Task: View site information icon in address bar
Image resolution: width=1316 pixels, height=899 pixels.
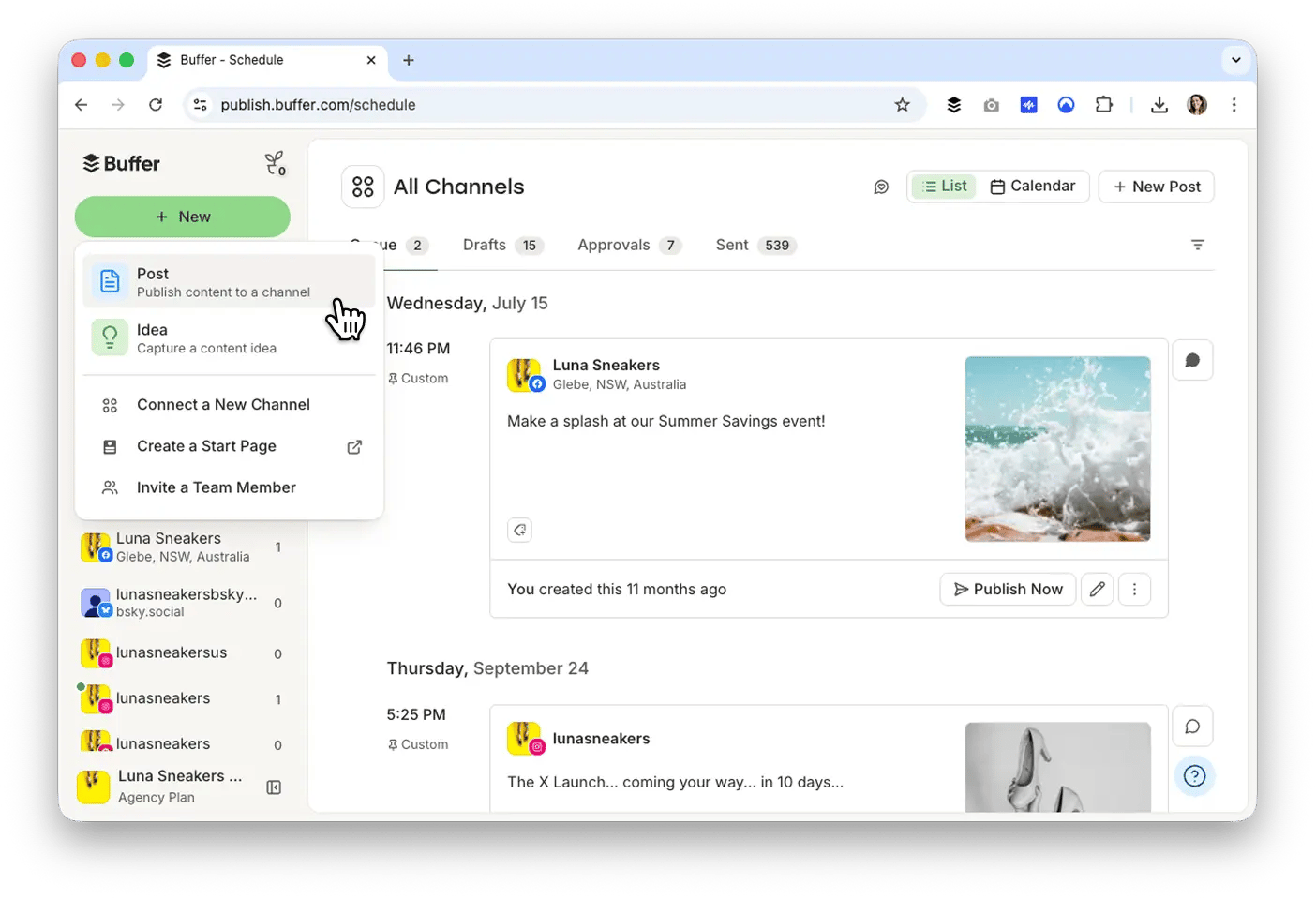Action: [x=201, y=105]
